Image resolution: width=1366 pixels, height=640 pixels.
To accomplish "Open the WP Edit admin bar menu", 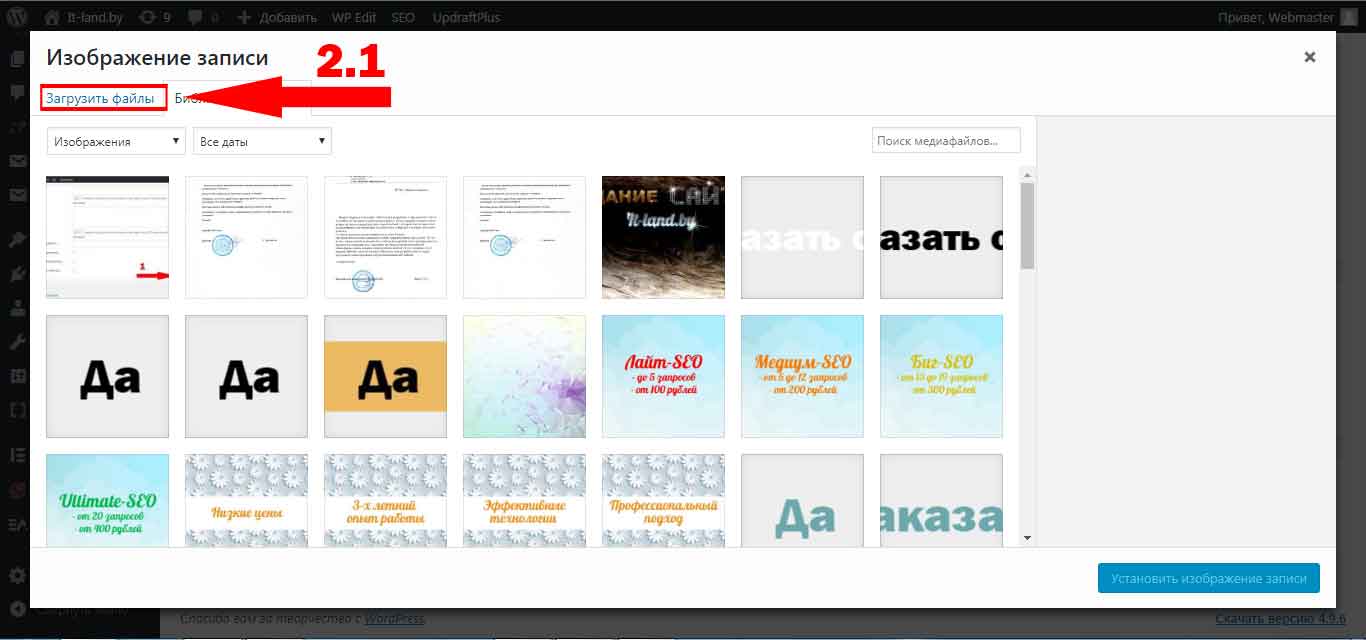I will [x=353, y=17].
